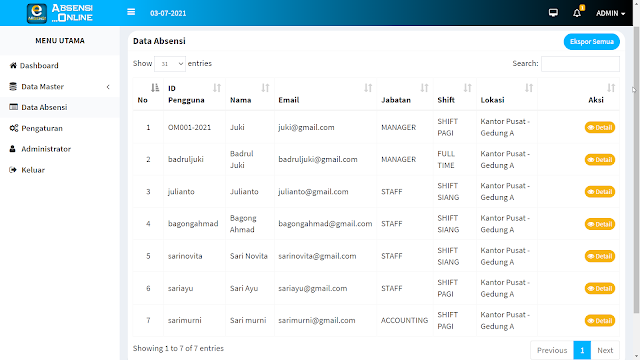
Task: Click the ACCOUNTING jabatan cell
Action: coord(404,320)
